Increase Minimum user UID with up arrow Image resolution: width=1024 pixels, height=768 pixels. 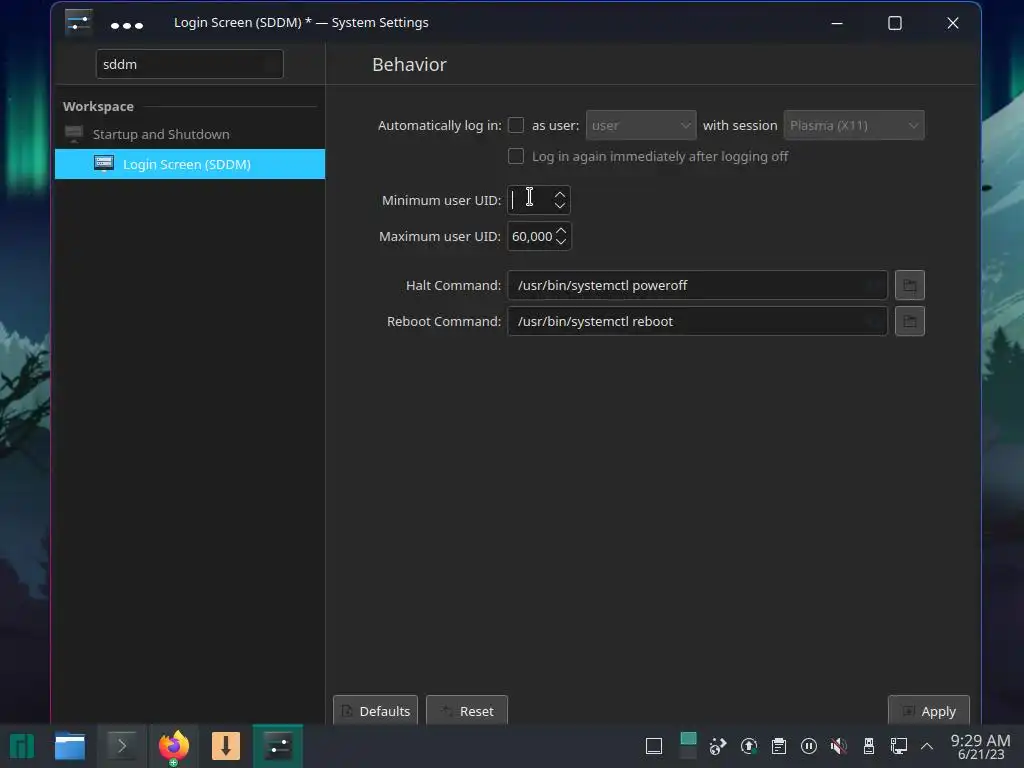[560, 194]
